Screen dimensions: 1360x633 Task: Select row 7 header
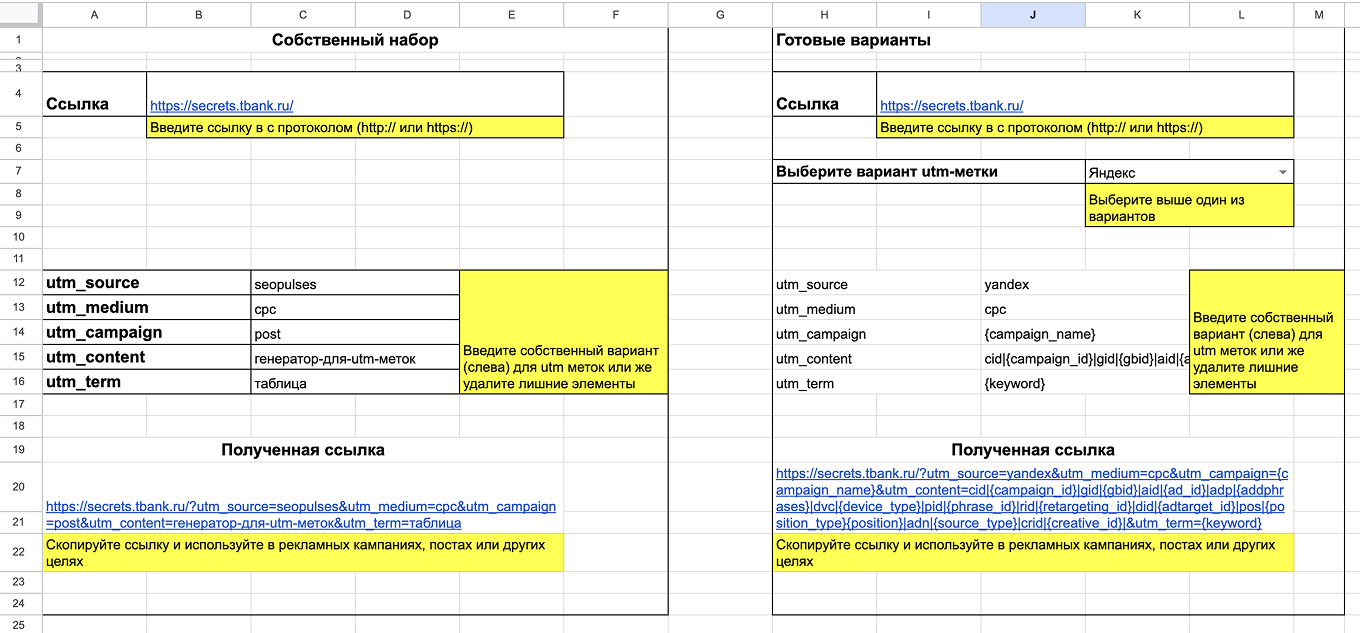(x=20, y=171)
